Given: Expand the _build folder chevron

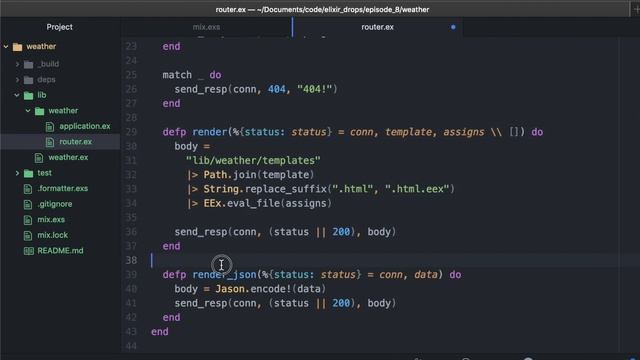Looking at the screenshot, I should pos(17,64).
